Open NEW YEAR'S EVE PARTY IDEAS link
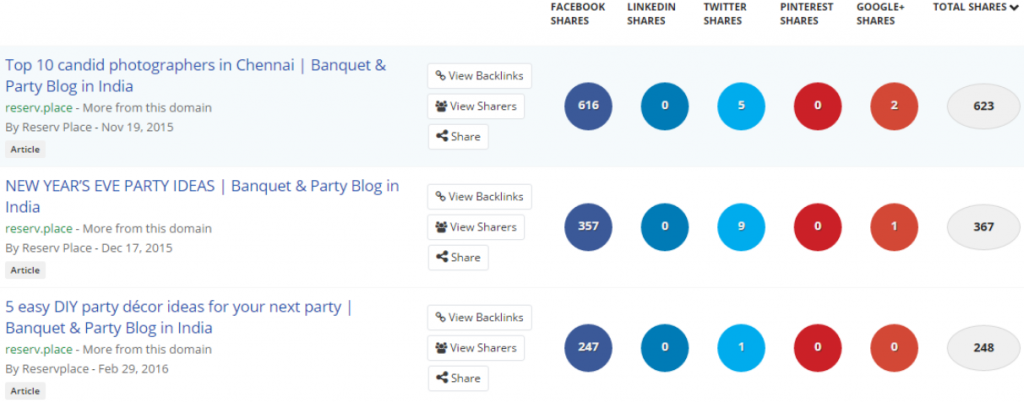 coord(202,197)
